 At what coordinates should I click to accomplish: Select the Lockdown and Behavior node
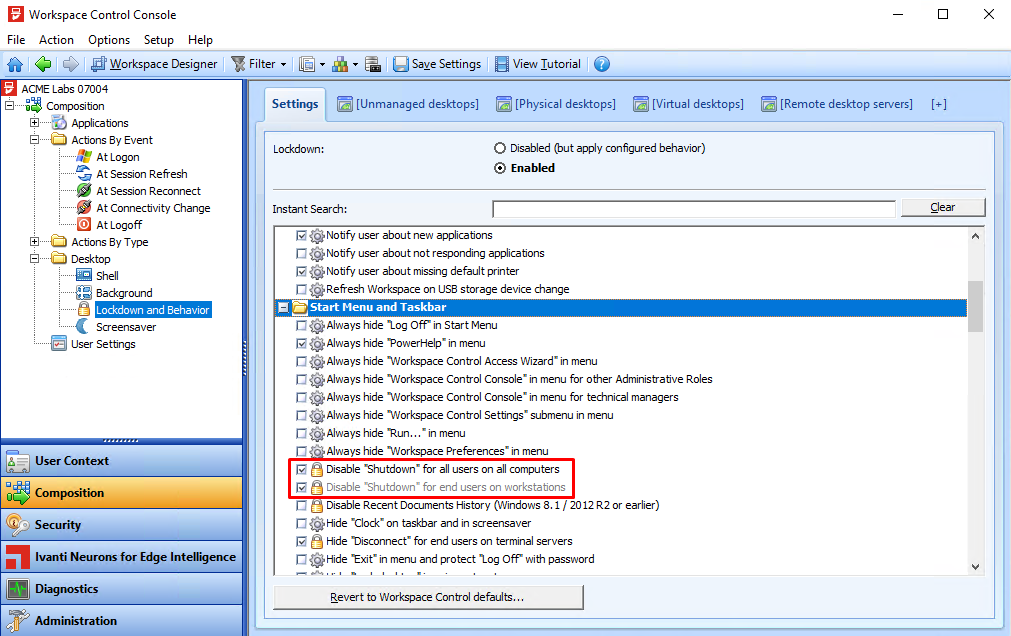click(x=153, y=310)
